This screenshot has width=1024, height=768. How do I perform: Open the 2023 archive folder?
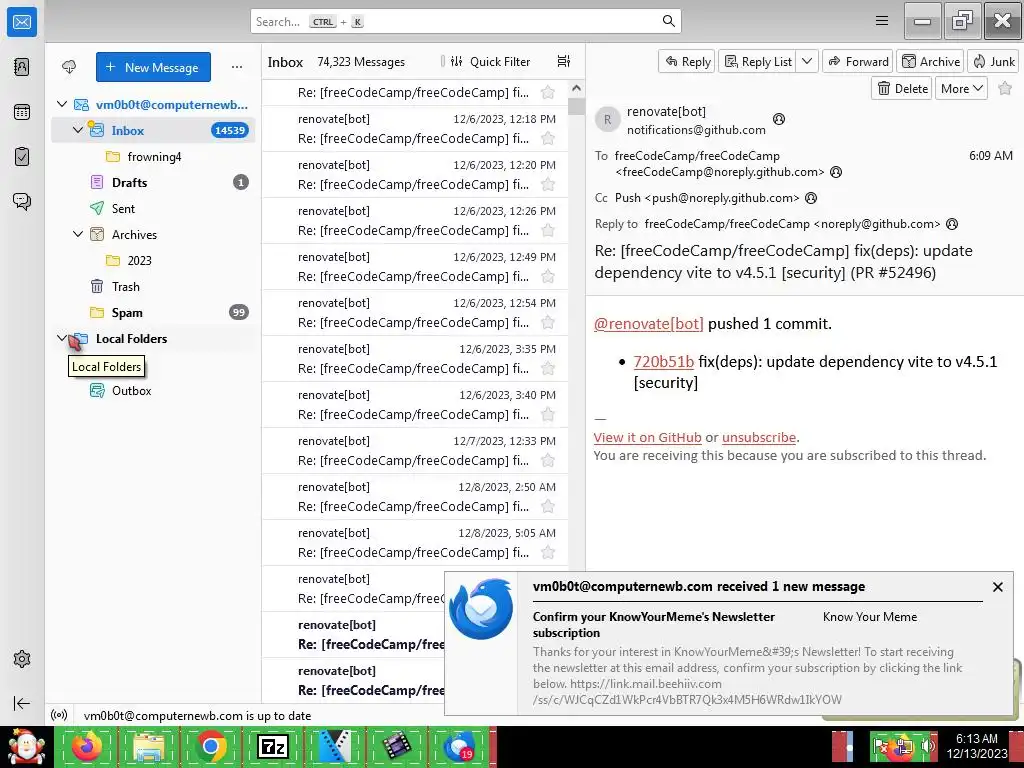tap(153, 261)
